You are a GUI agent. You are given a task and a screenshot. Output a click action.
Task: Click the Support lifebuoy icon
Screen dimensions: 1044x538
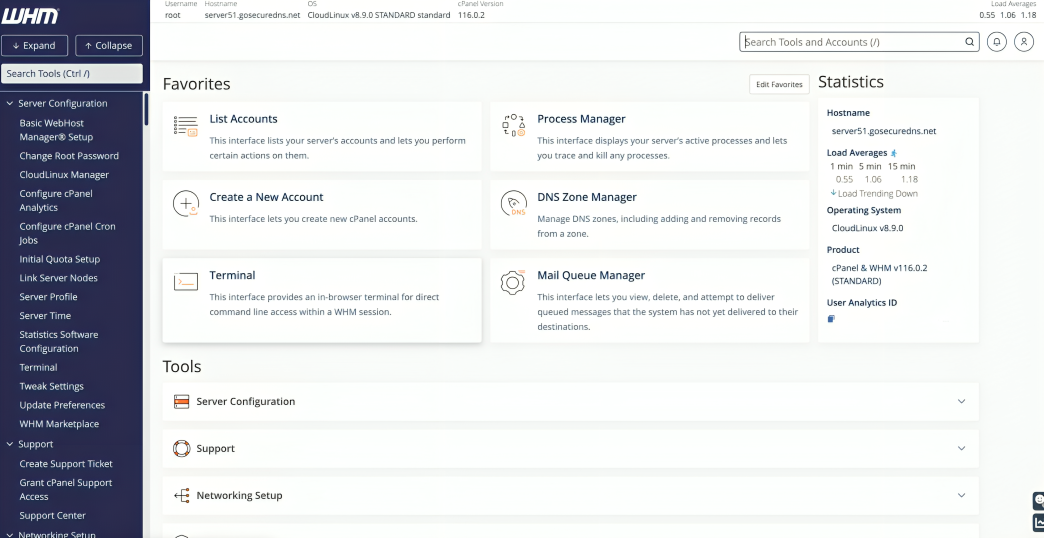pos(182,448)
